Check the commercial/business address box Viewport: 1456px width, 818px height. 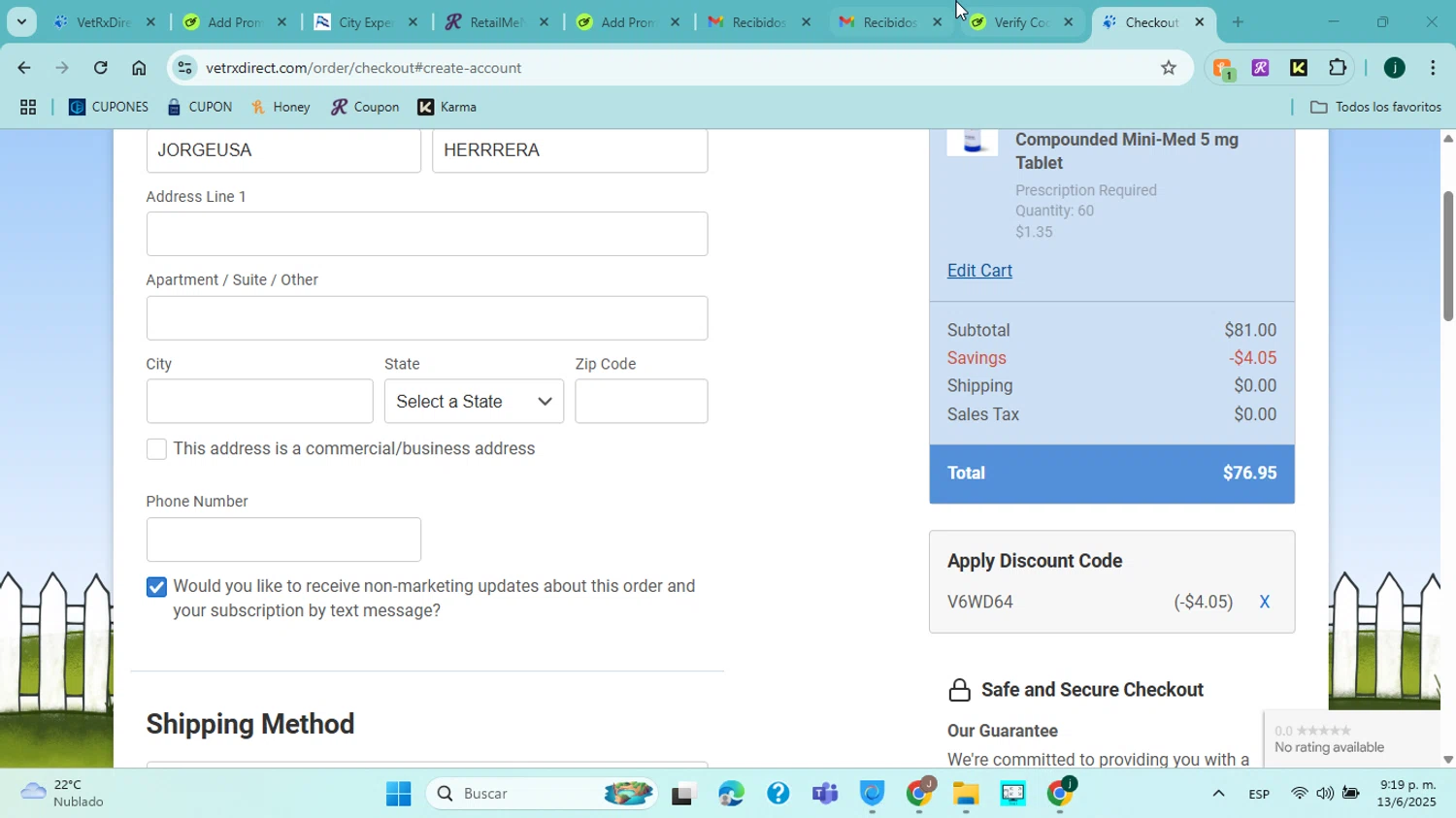(156, 449)
